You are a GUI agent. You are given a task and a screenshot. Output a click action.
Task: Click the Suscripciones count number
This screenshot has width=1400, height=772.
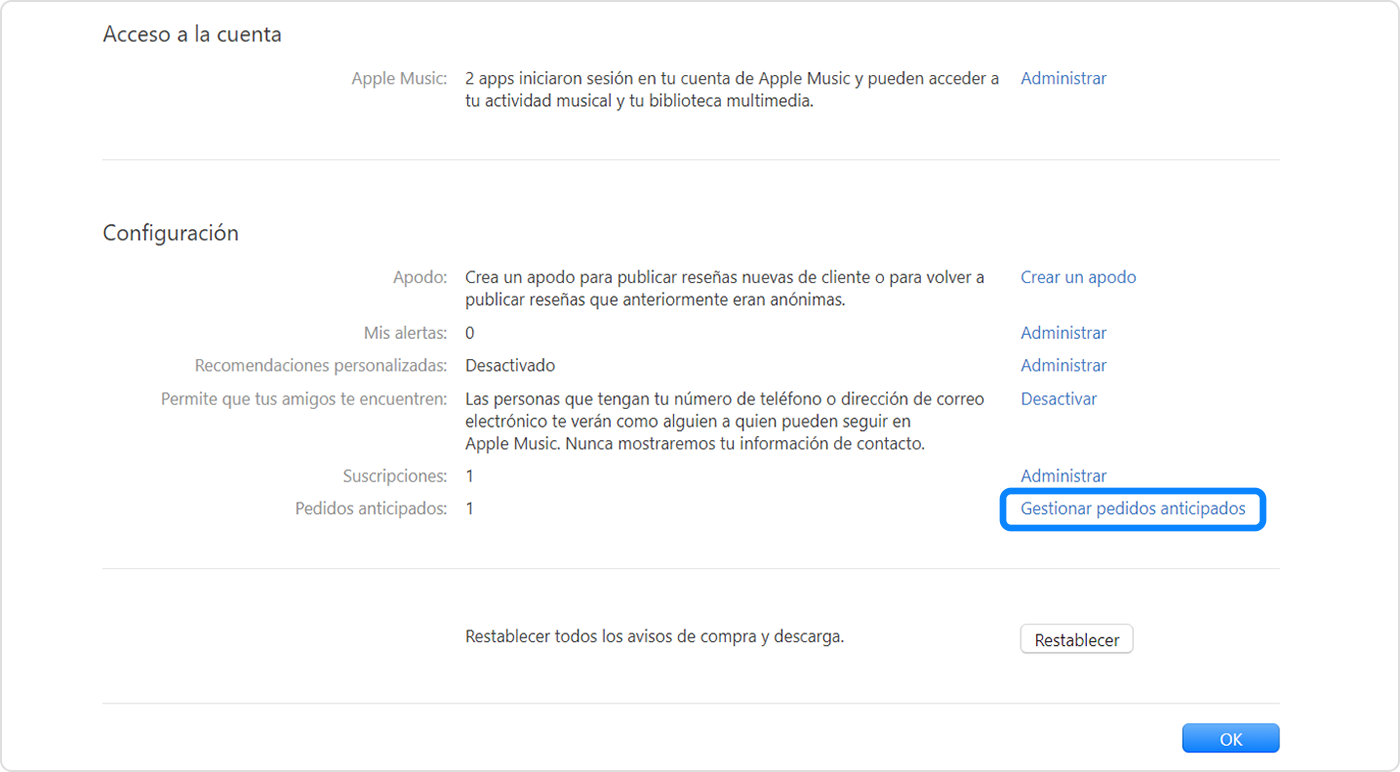469,475
